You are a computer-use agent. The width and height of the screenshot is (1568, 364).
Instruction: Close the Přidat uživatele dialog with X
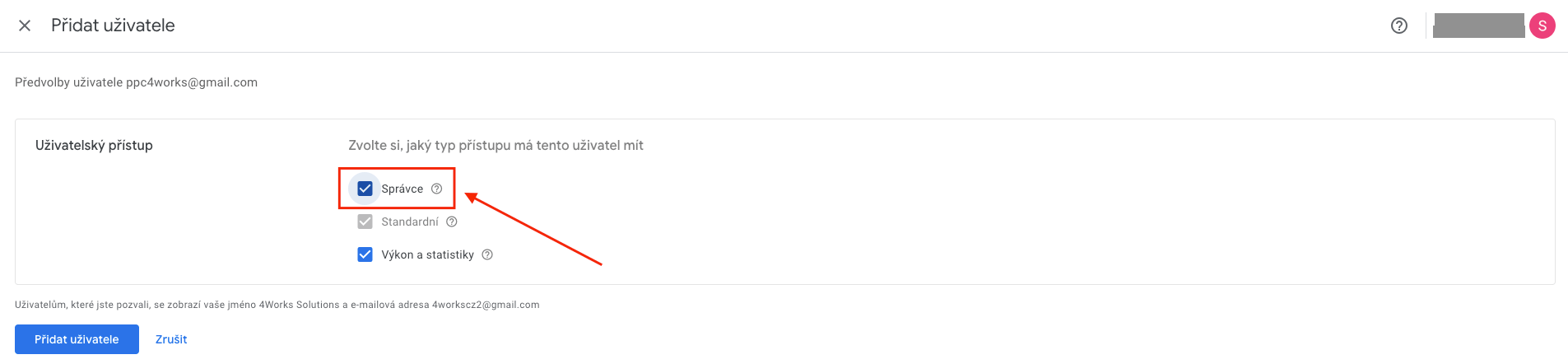25,26
